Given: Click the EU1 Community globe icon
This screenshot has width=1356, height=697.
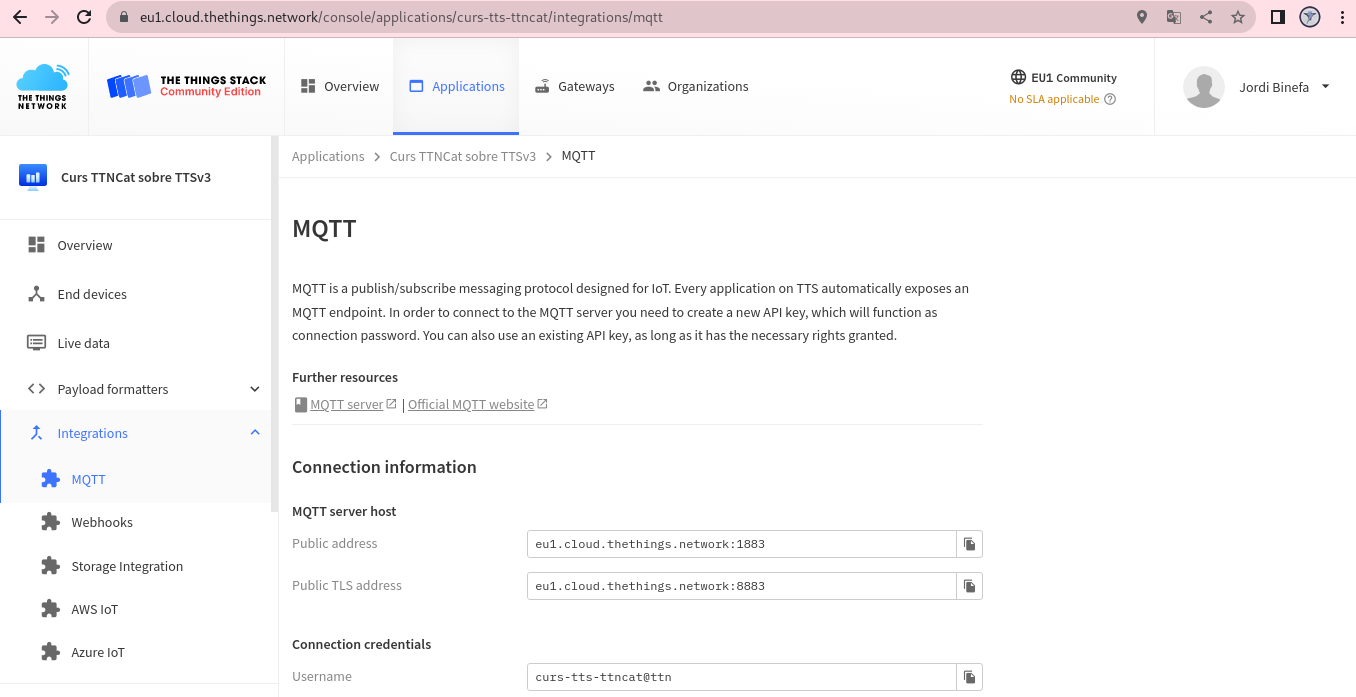Looking at the screenshot, I should [1018, 77].
